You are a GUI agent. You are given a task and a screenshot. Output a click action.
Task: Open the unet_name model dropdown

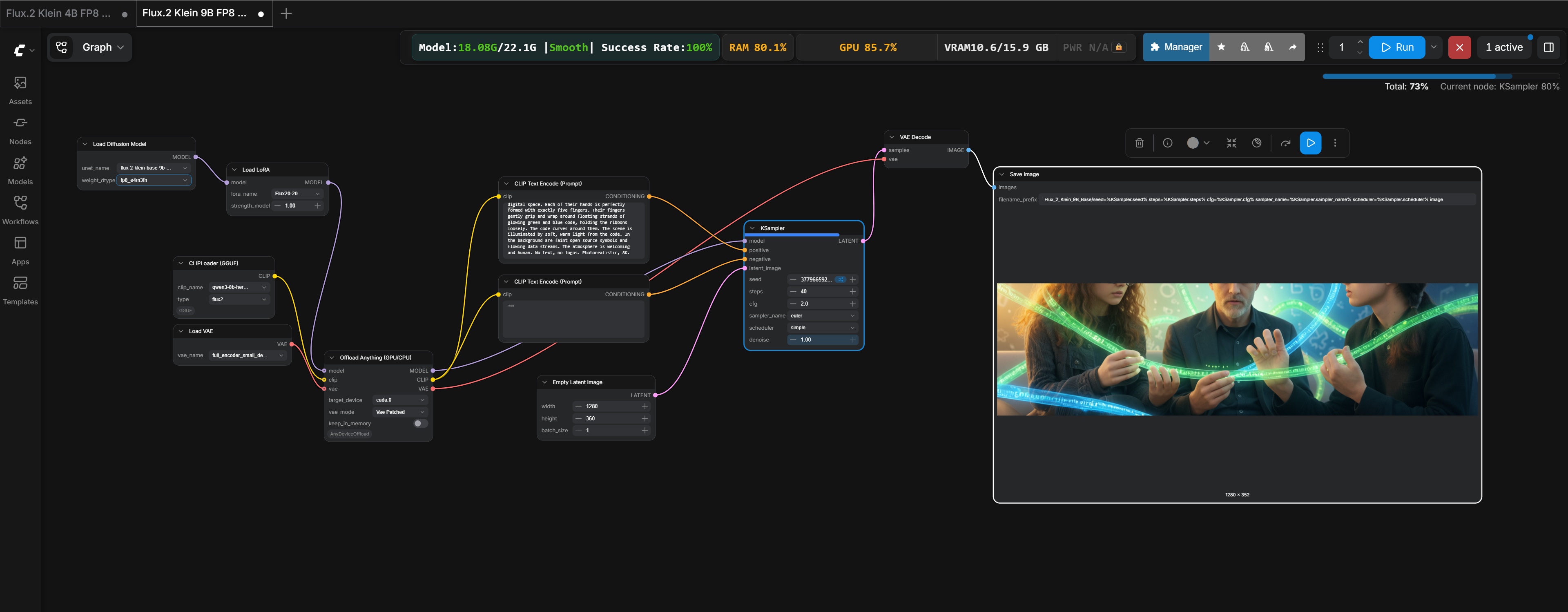tap(154, 168)
